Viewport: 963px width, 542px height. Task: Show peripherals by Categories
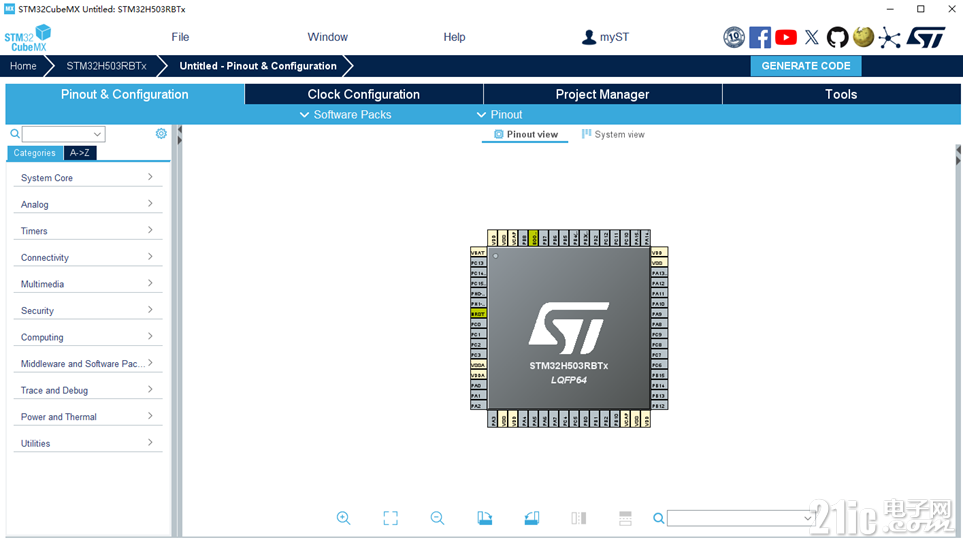pyautogui.click(x=34, y=153)
